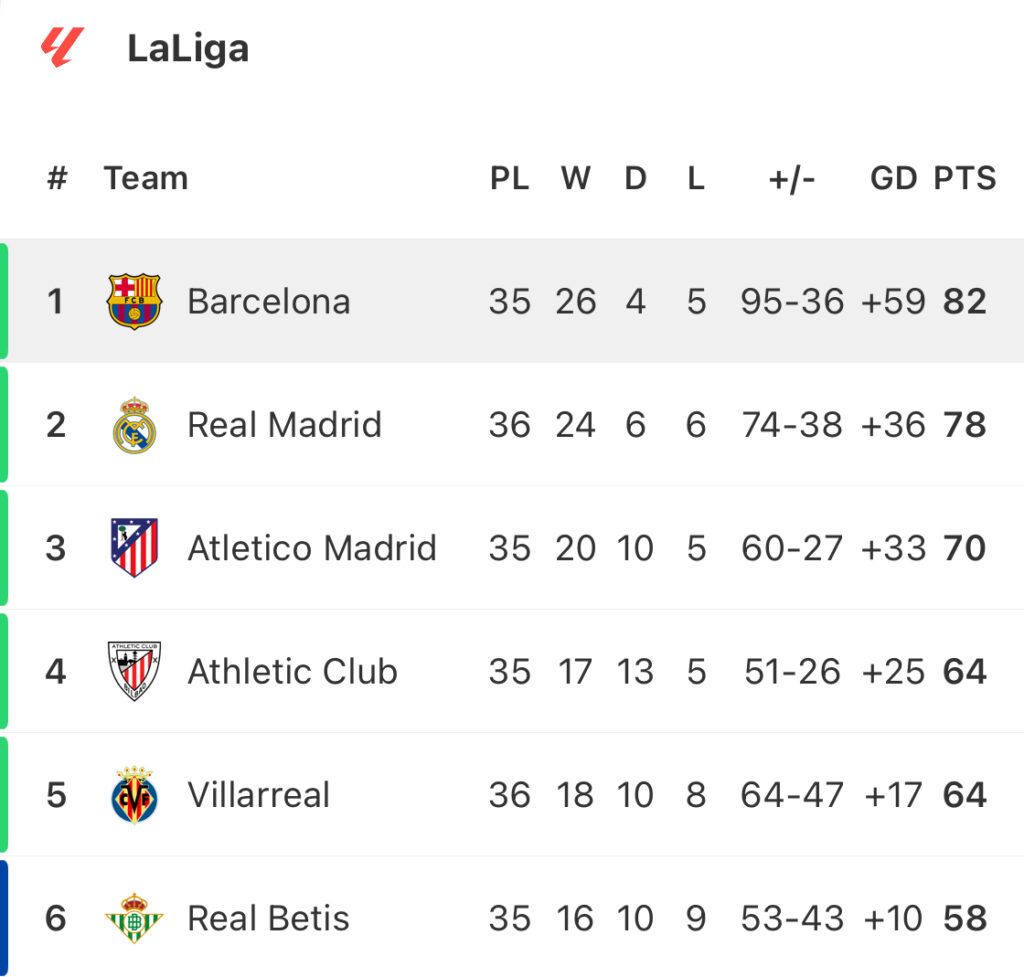Screen dimensions: 1024x977
Task: Select the Real Madrid team name
Action: coord(284,424)
